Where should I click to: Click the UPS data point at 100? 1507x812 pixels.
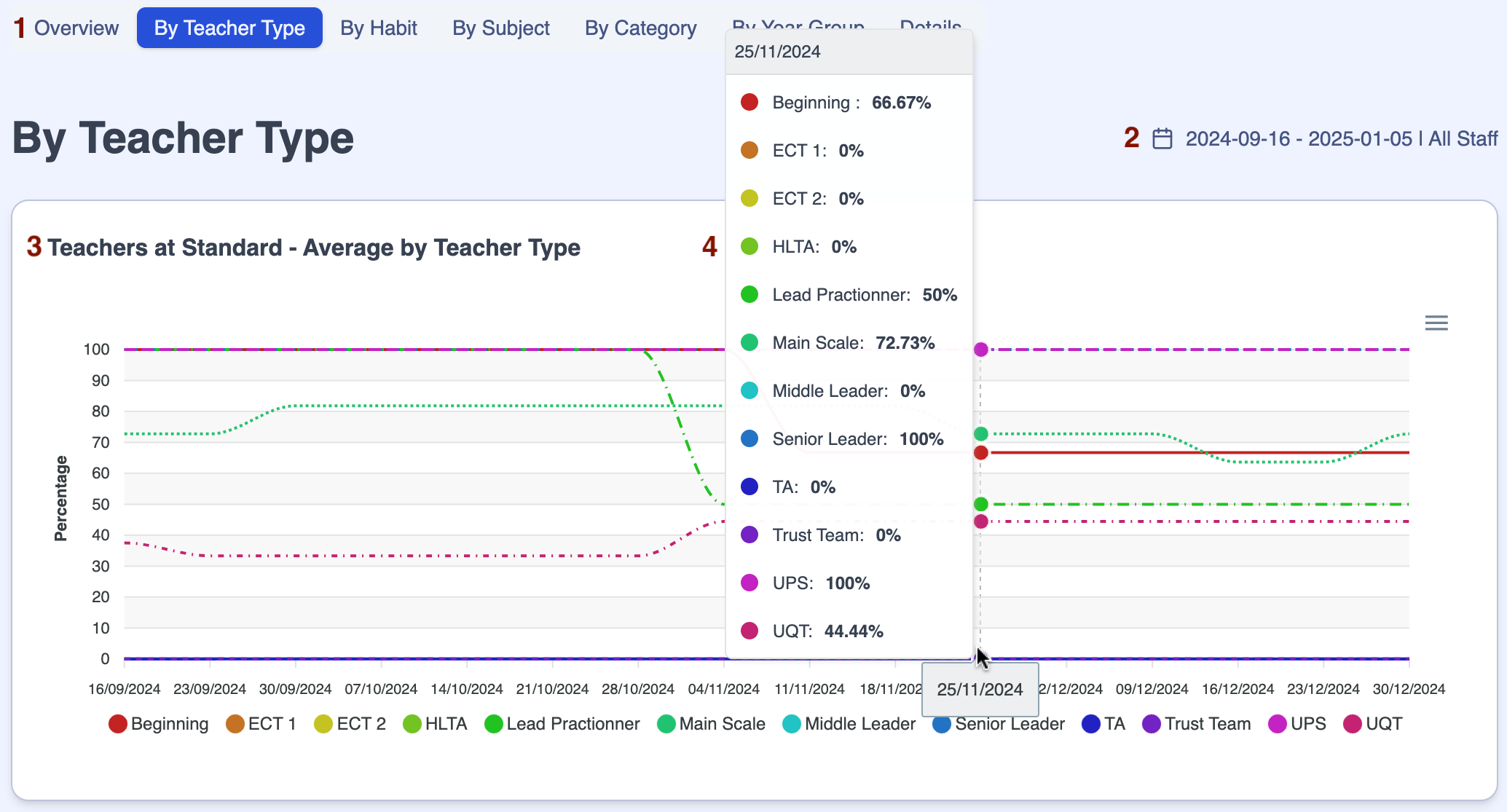click(x=981, y=350)
